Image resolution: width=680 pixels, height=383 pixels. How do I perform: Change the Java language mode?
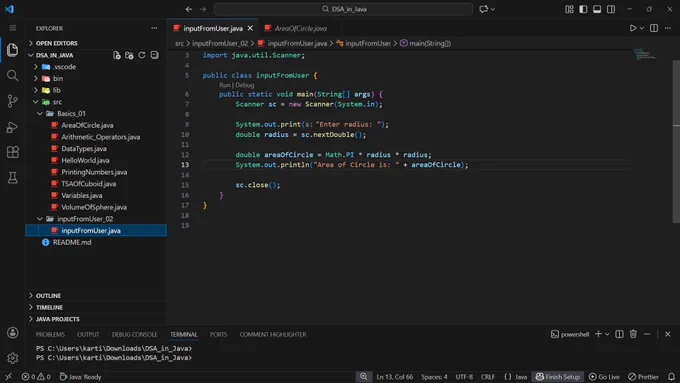click(x=520, y=376)
